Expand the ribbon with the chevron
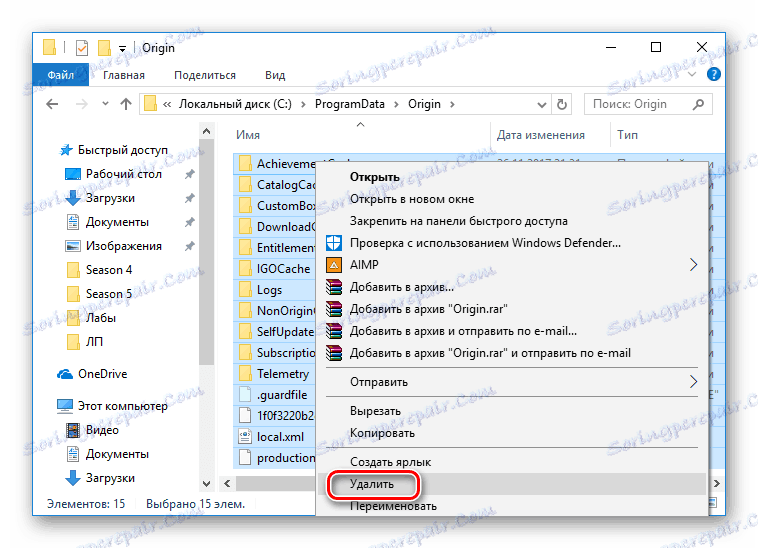 click(692, 74)
